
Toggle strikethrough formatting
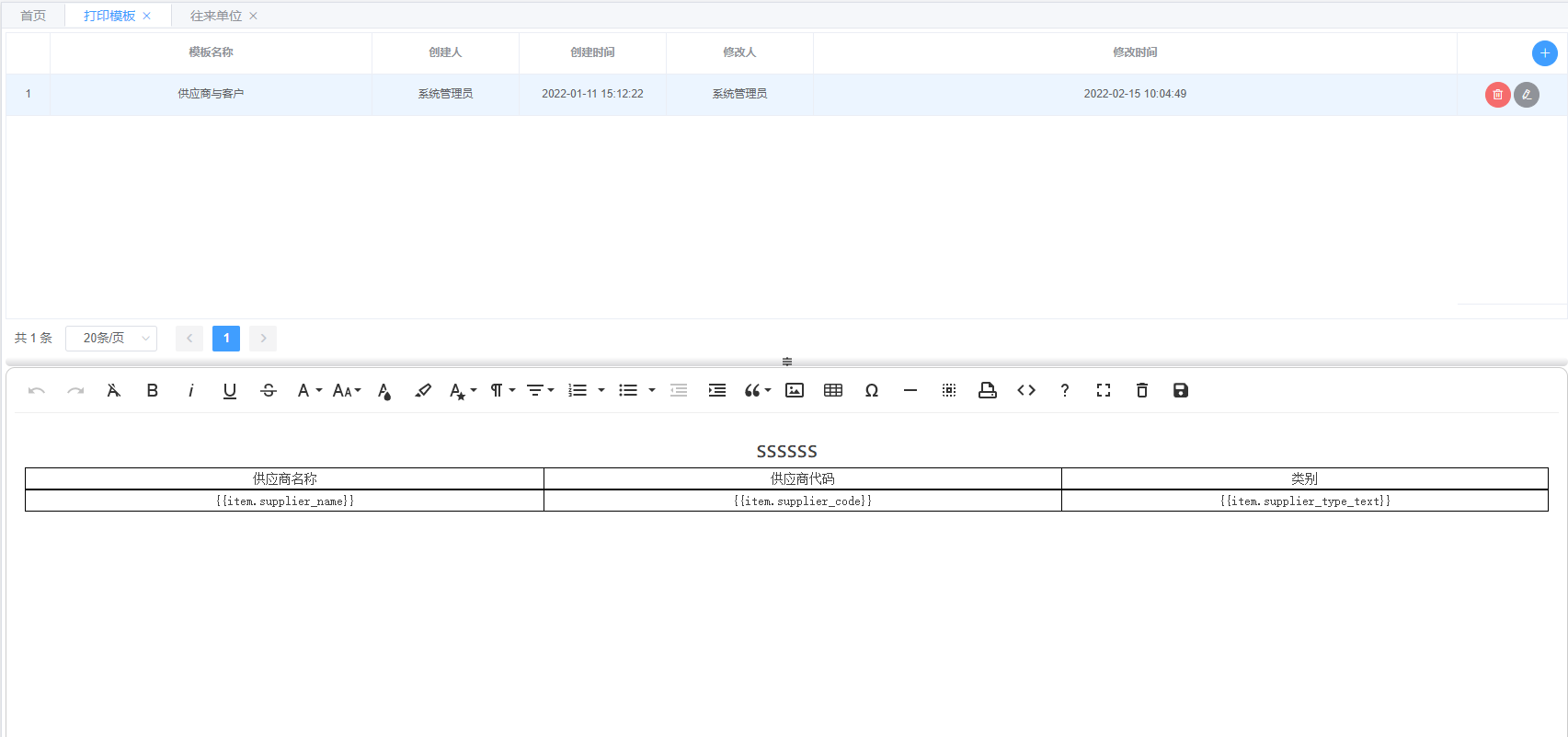click(269, 391)
